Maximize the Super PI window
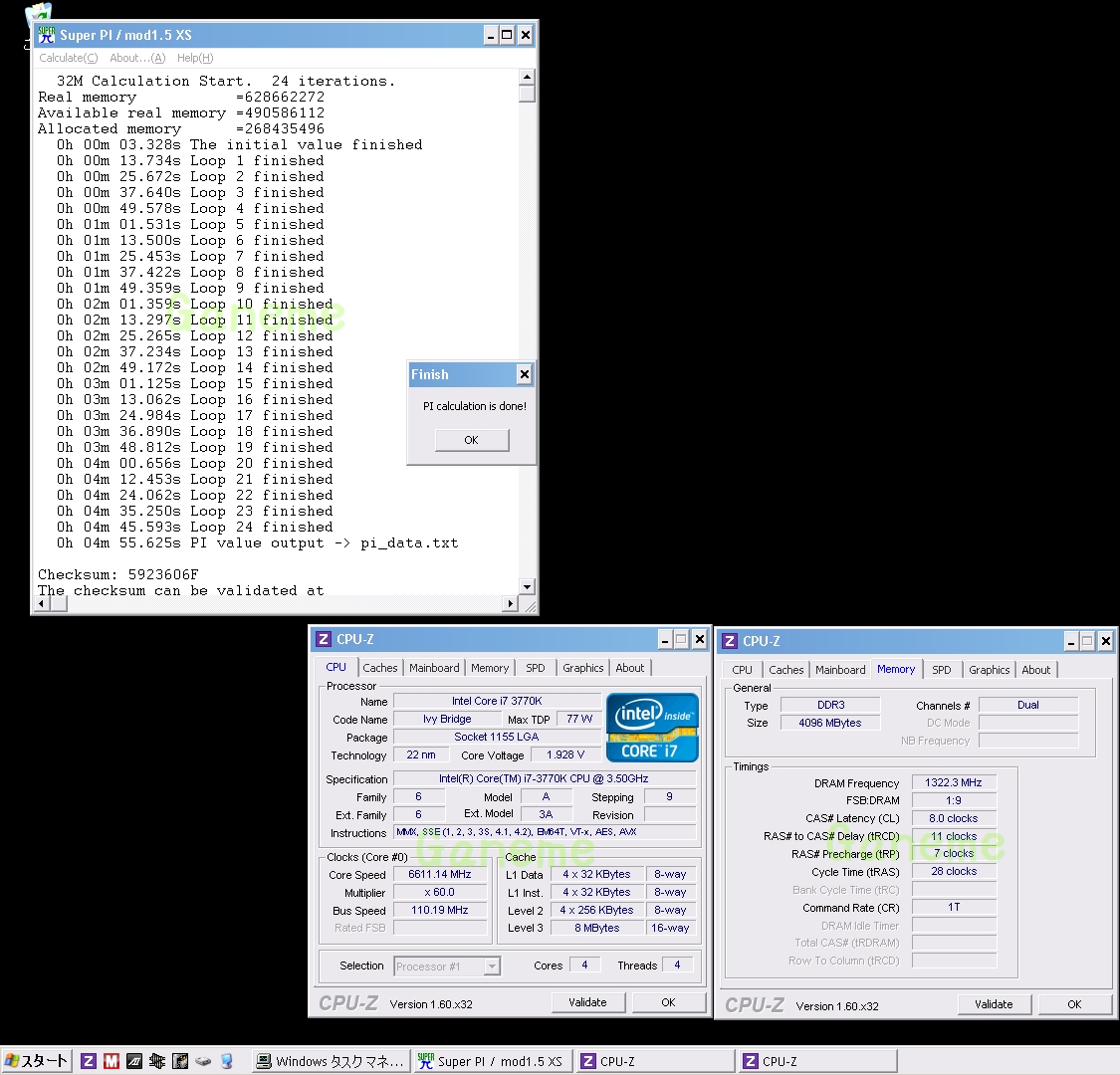1120x1075 pixels. click(x=507, y=34)
